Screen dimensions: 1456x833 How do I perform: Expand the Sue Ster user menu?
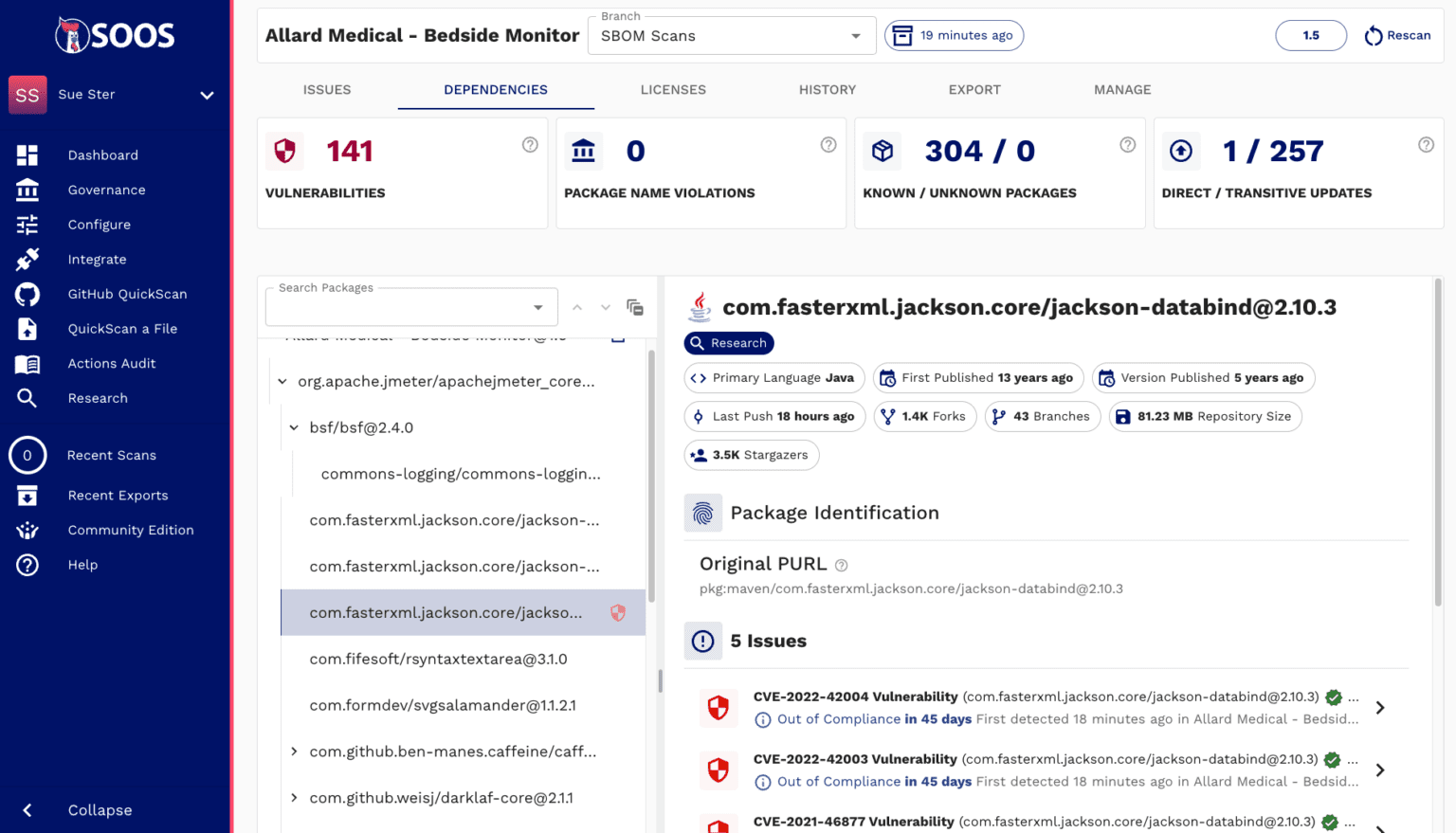(207, 95)
